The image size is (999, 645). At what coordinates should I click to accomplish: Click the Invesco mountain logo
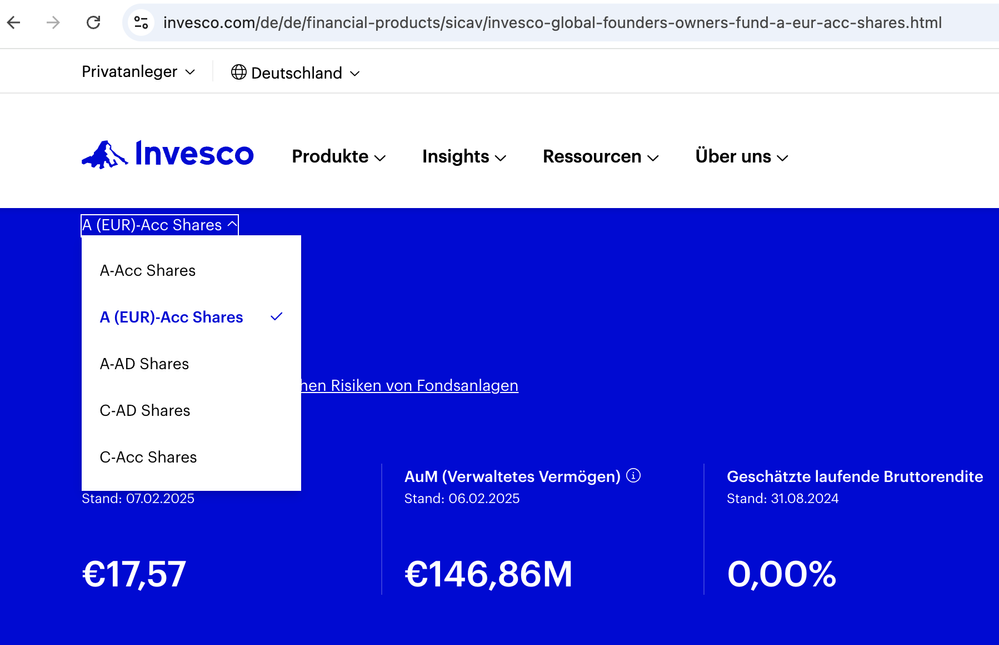click(168, 154)
